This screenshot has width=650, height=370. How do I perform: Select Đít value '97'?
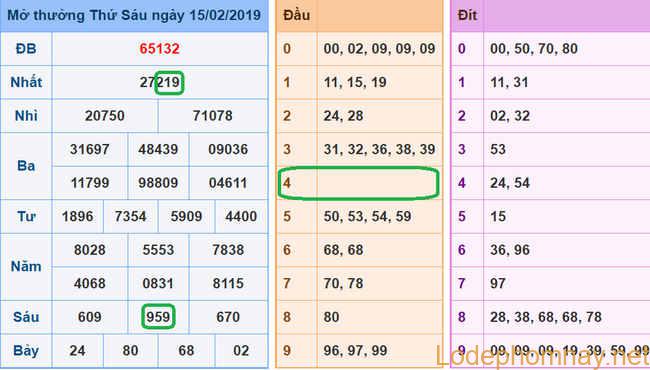[498, 283]
